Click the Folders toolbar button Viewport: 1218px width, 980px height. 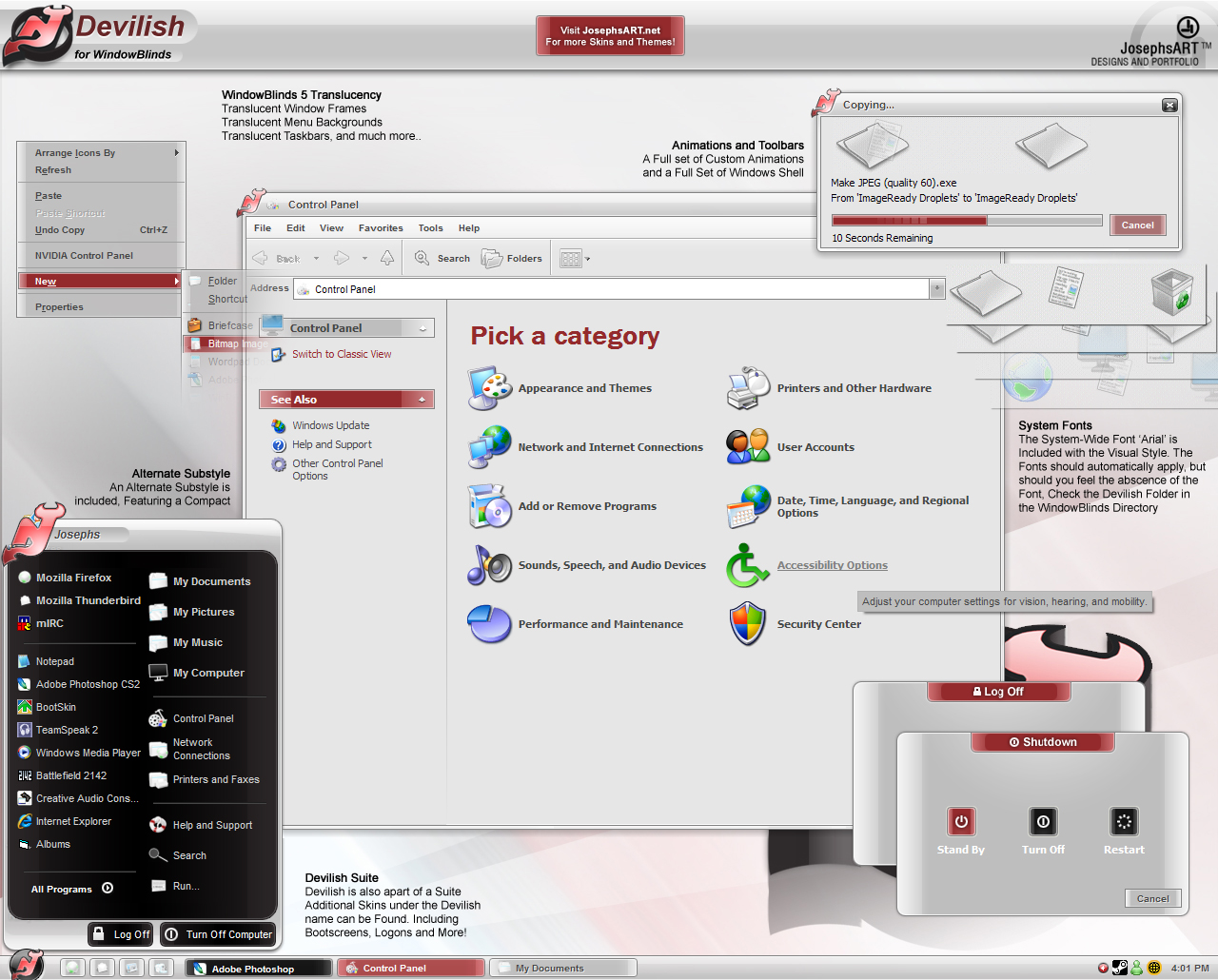[512, 258]
